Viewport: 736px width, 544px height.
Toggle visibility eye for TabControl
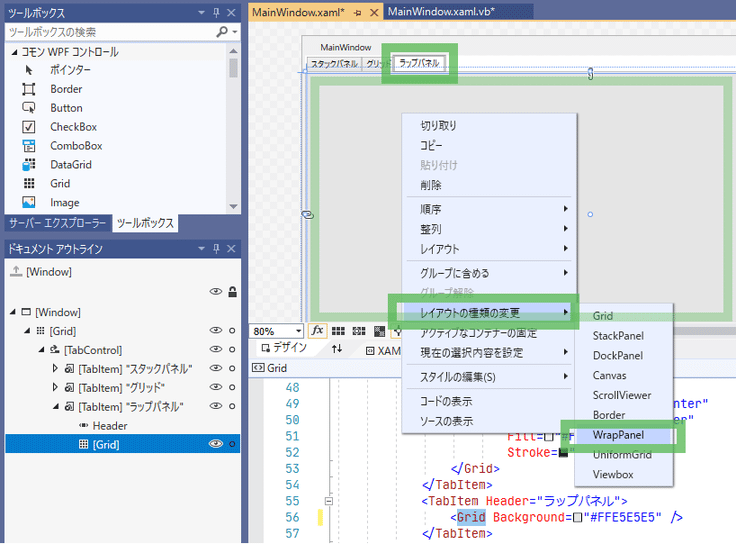pyautogui.click(x=215, y=349)
